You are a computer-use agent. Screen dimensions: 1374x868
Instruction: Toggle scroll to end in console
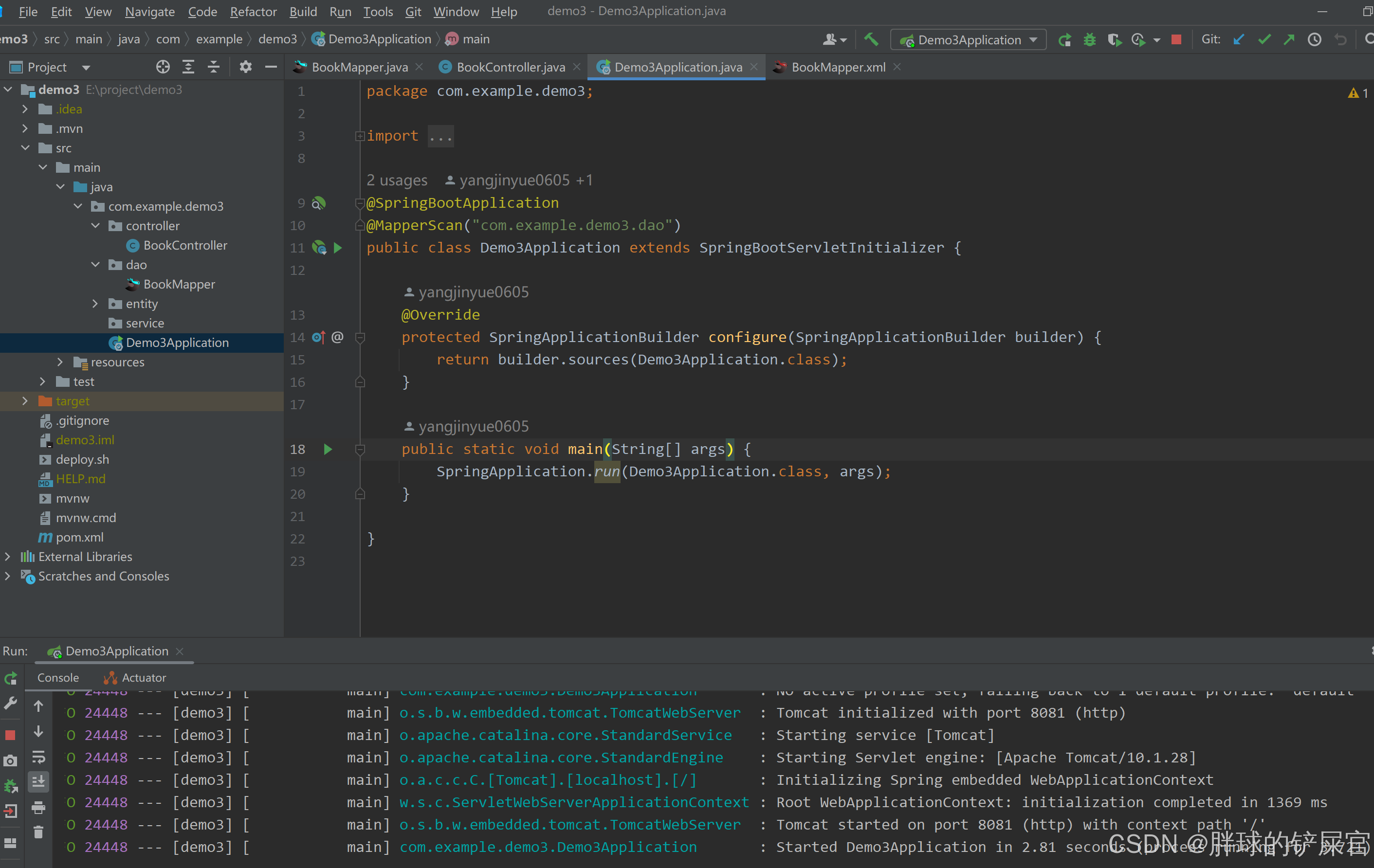point(38,781)
